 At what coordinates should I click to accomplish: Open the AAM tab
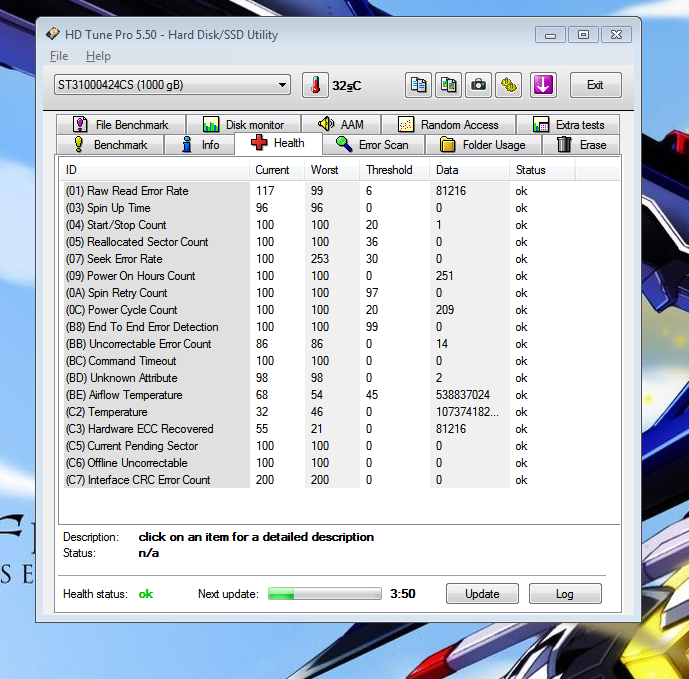click(341, 124)
